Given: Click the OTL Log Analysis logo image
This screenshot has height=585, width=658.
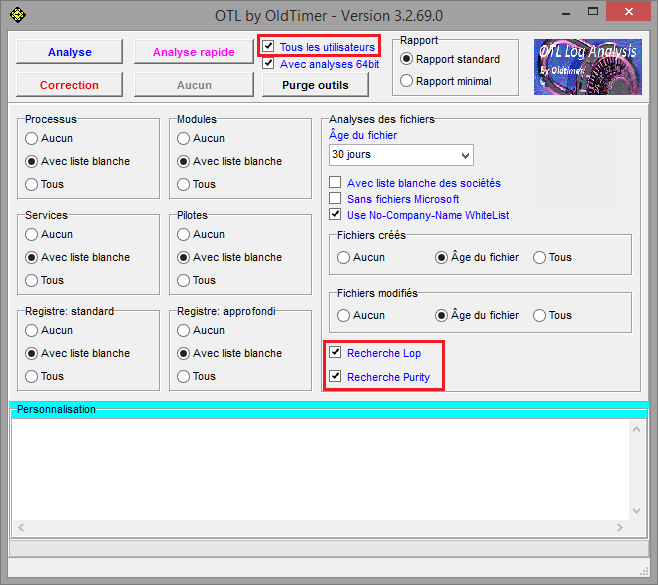Looking at the screenshot, I should pyautogui.click(x=587, y=67).
